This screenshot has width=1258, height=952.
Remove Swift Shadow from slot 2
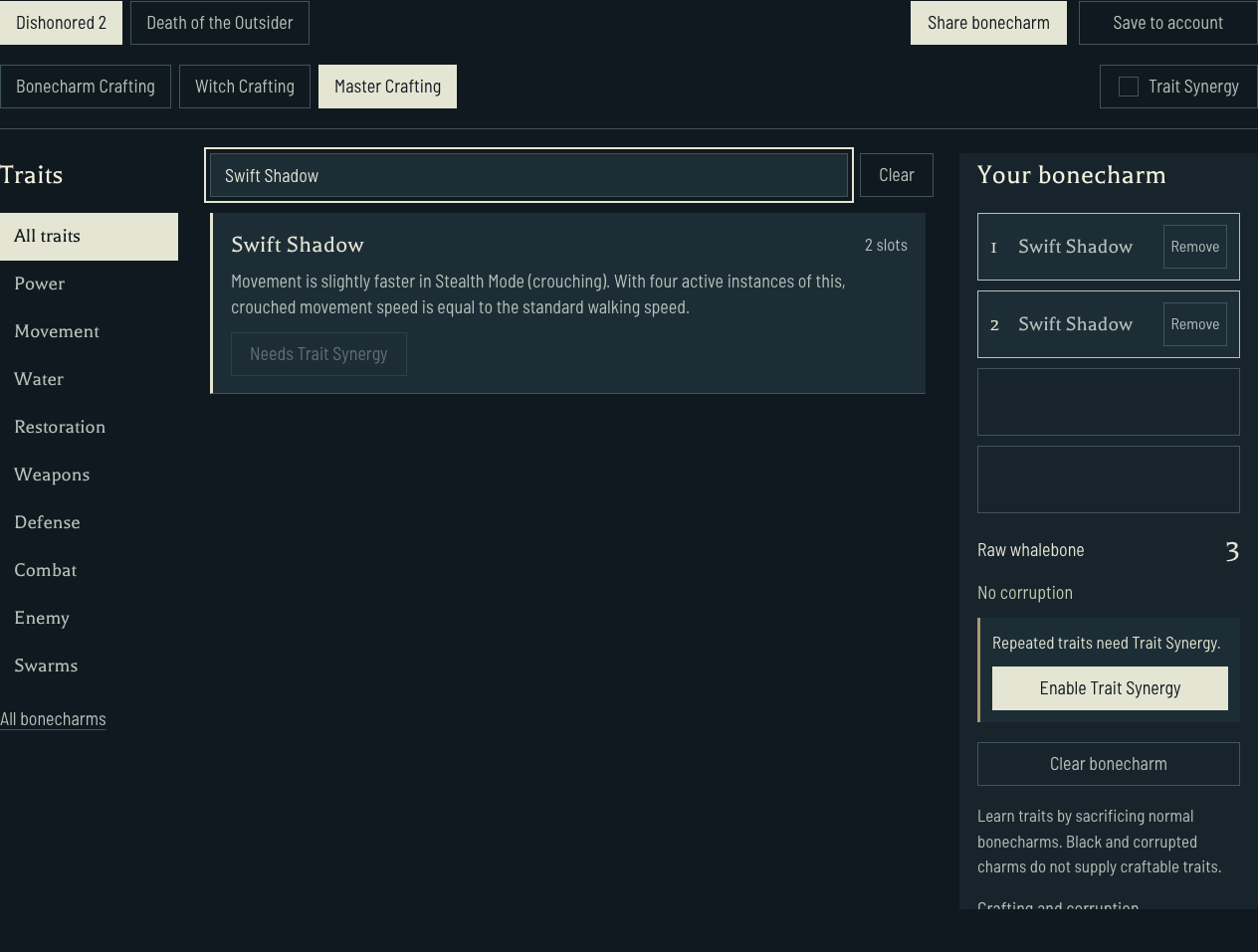click(x=1195, y=324)
